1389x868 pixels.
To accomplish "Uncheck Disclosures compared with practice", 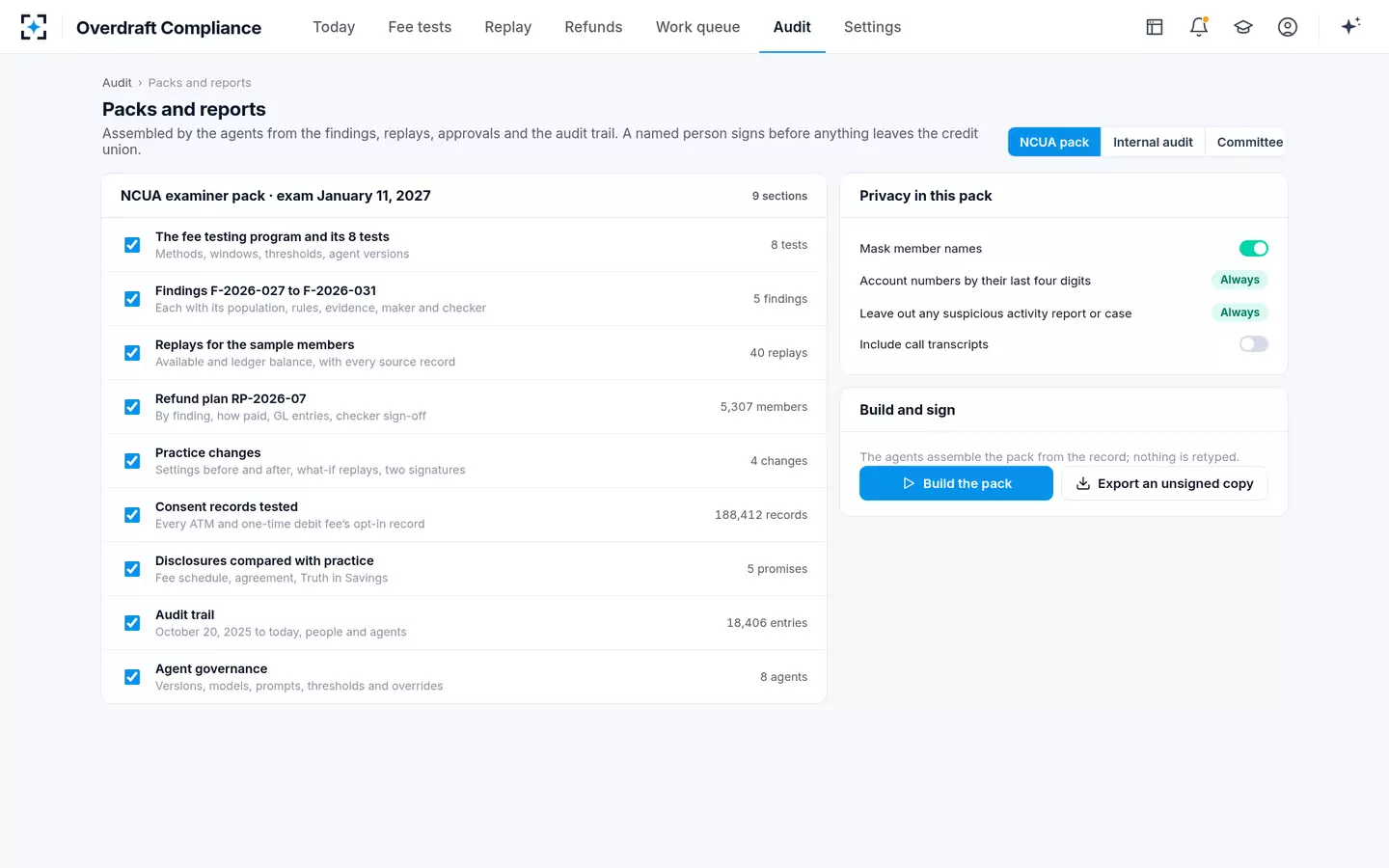I will click(x=132, y=569).
